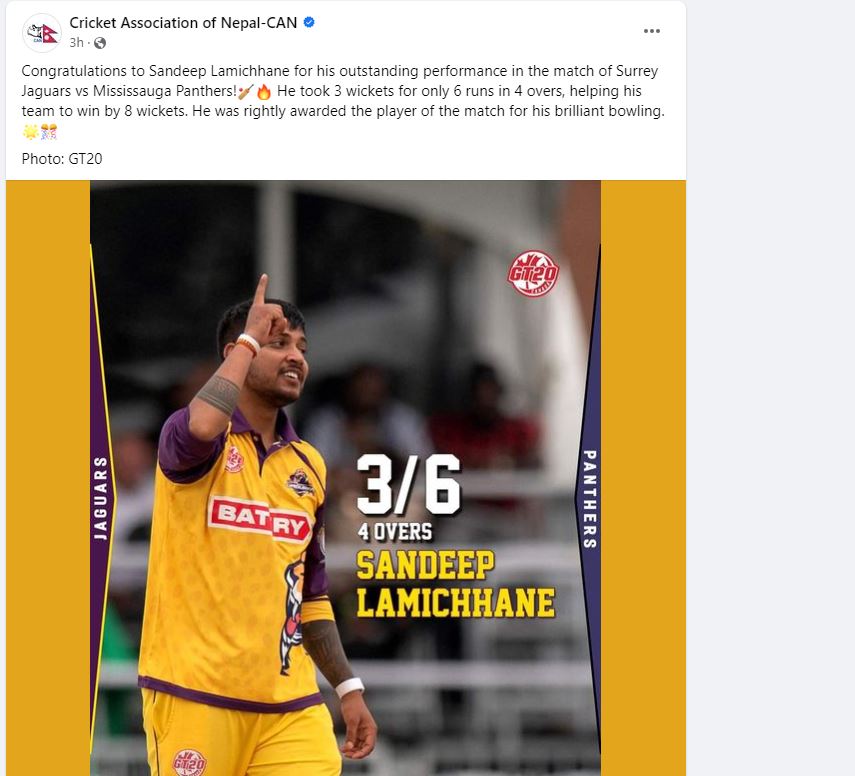Click the confetti emoji below caption

pos(49,132)
